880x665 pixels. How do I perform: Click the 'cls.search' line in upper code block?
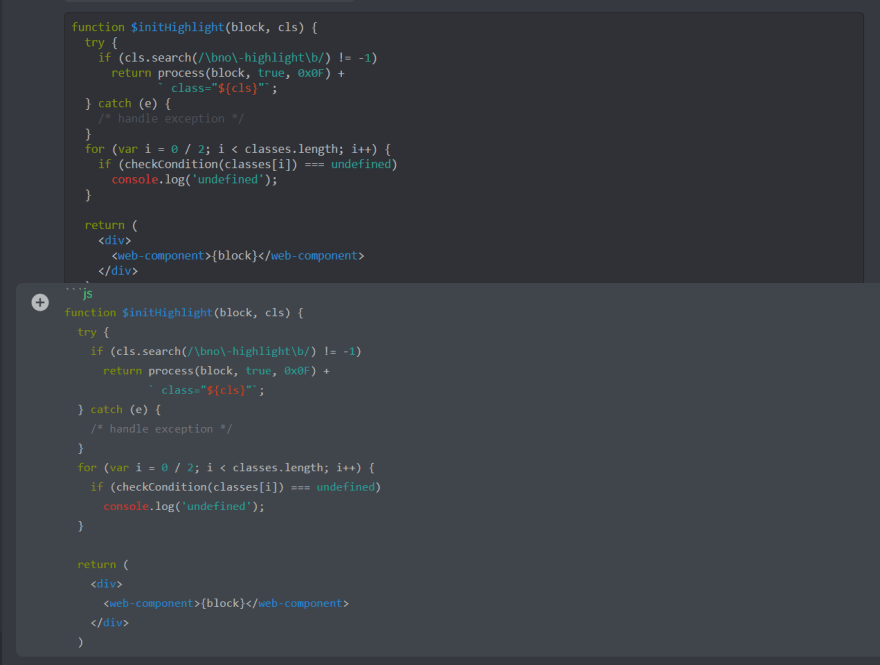click(238, 58)
